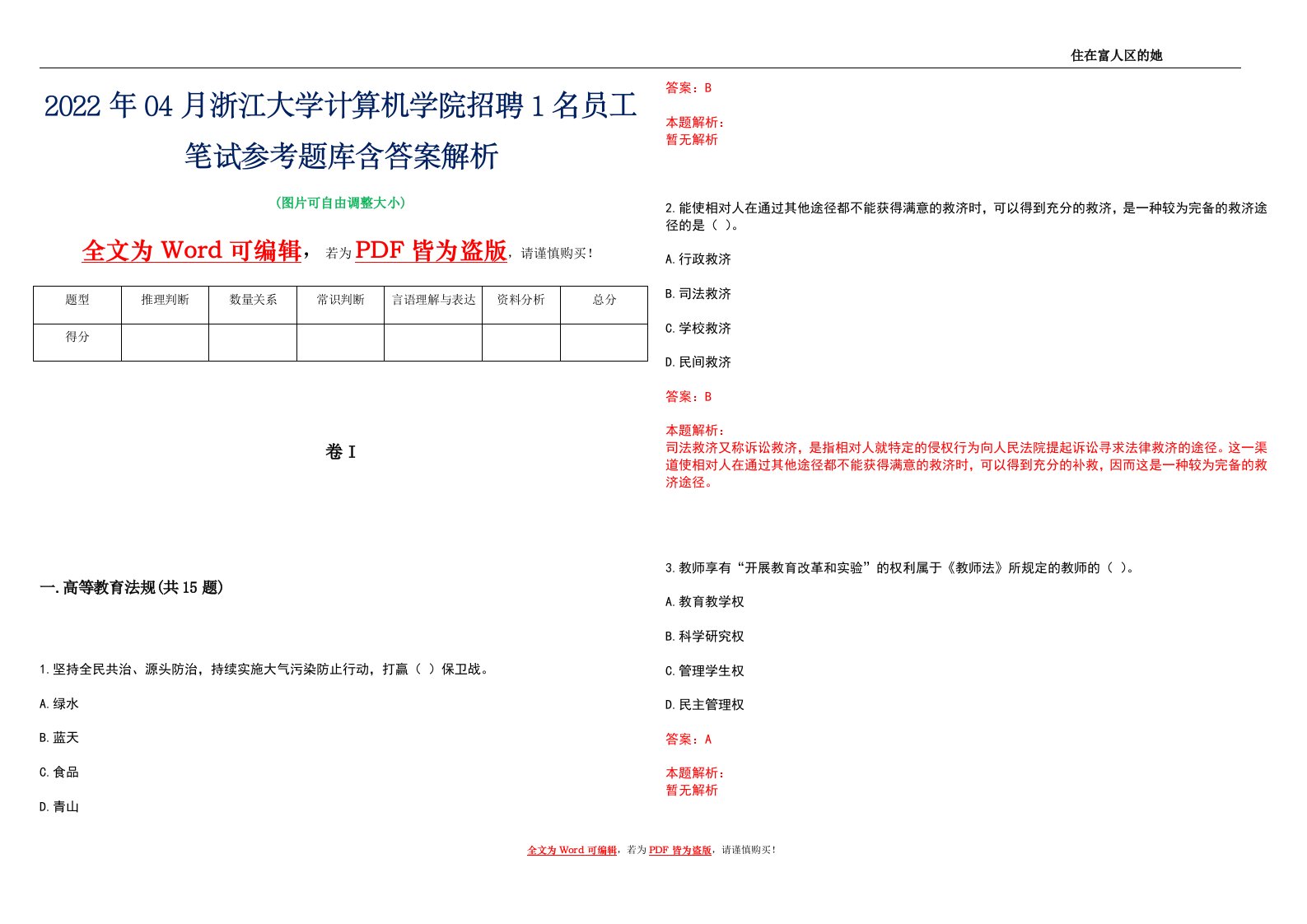
Task: Click footer link '全文为 Word 可编辑'
Action: (572, 850)
